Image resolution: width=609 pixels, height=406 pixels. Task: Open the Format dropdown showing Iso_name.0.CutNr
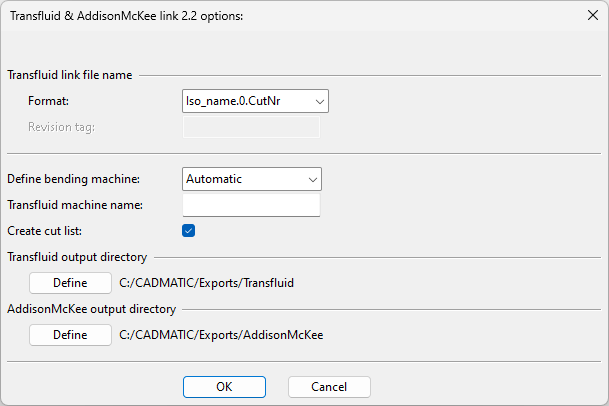(255, 100)
